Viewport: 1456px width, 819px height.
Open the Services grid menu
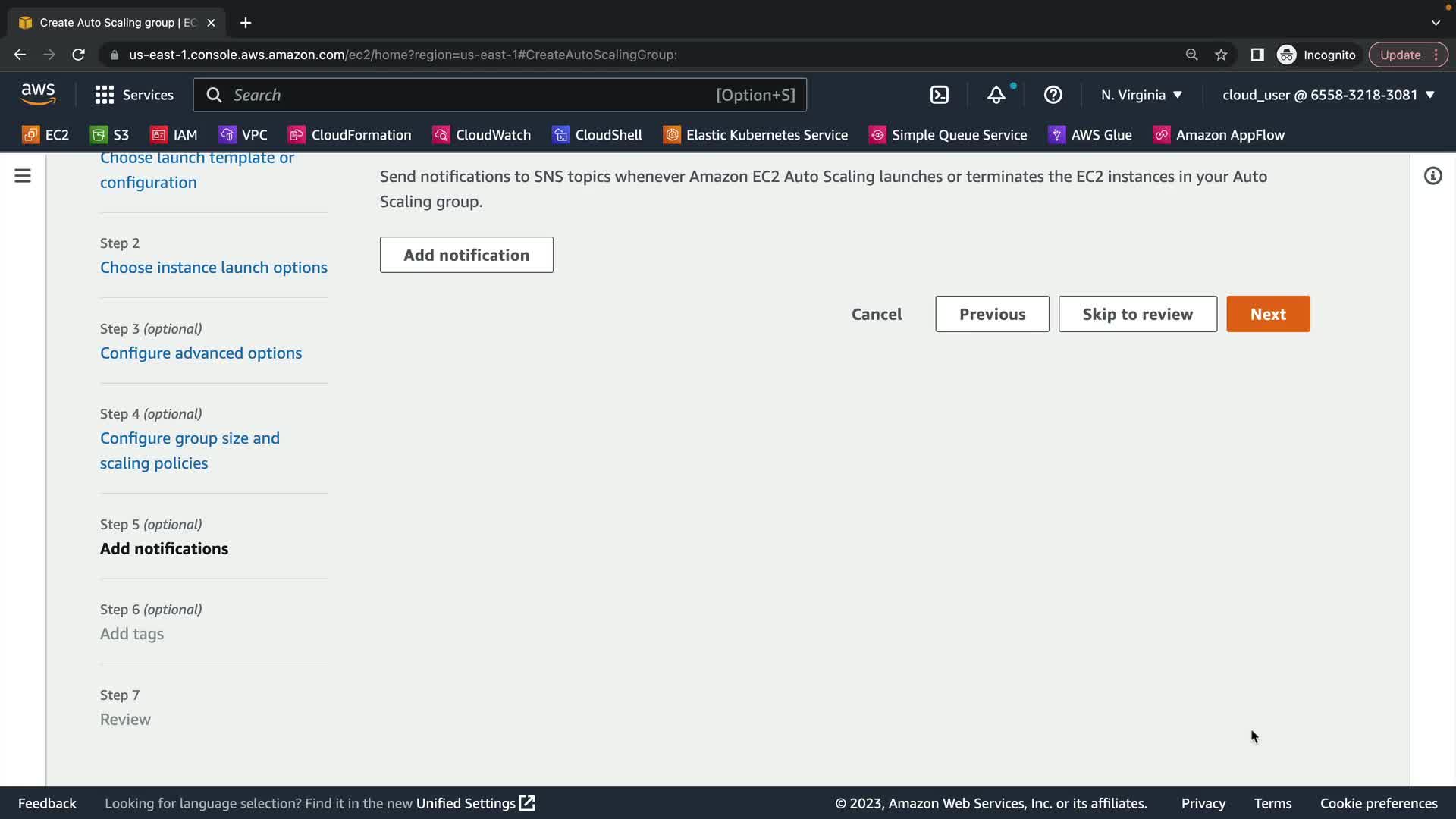click(x=134, y=95)
